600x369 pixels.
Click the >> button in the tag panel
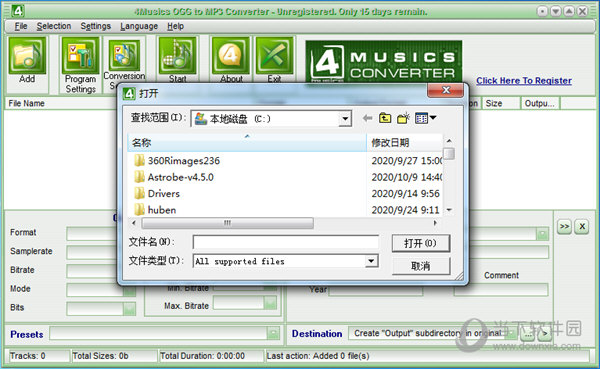pos(564,226)
